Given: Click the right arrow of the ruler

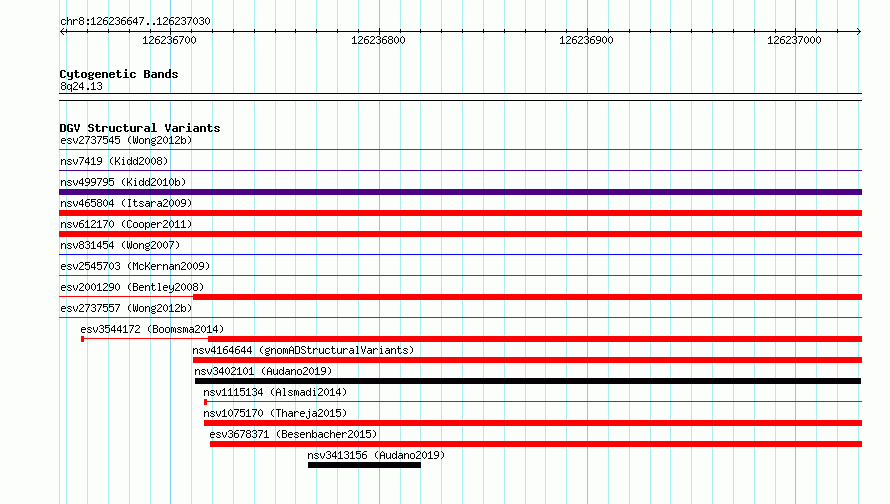Looking at the screenshot, I should (859, 32).
